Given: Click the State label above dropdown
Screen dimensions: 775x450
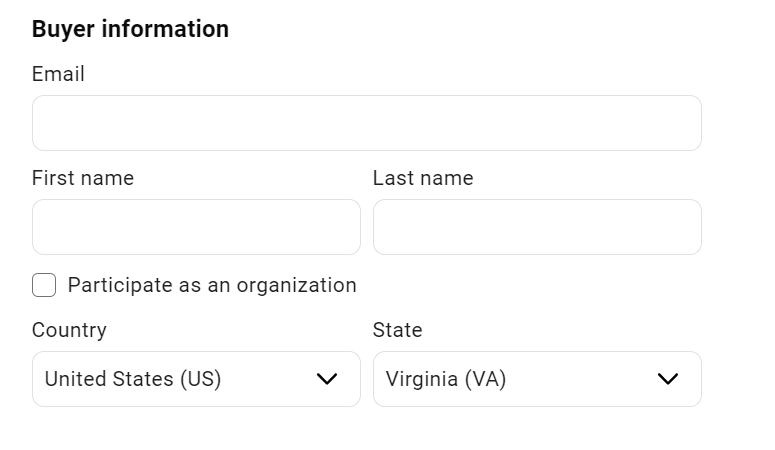Looking at the screenshot, I should [398, 330].
